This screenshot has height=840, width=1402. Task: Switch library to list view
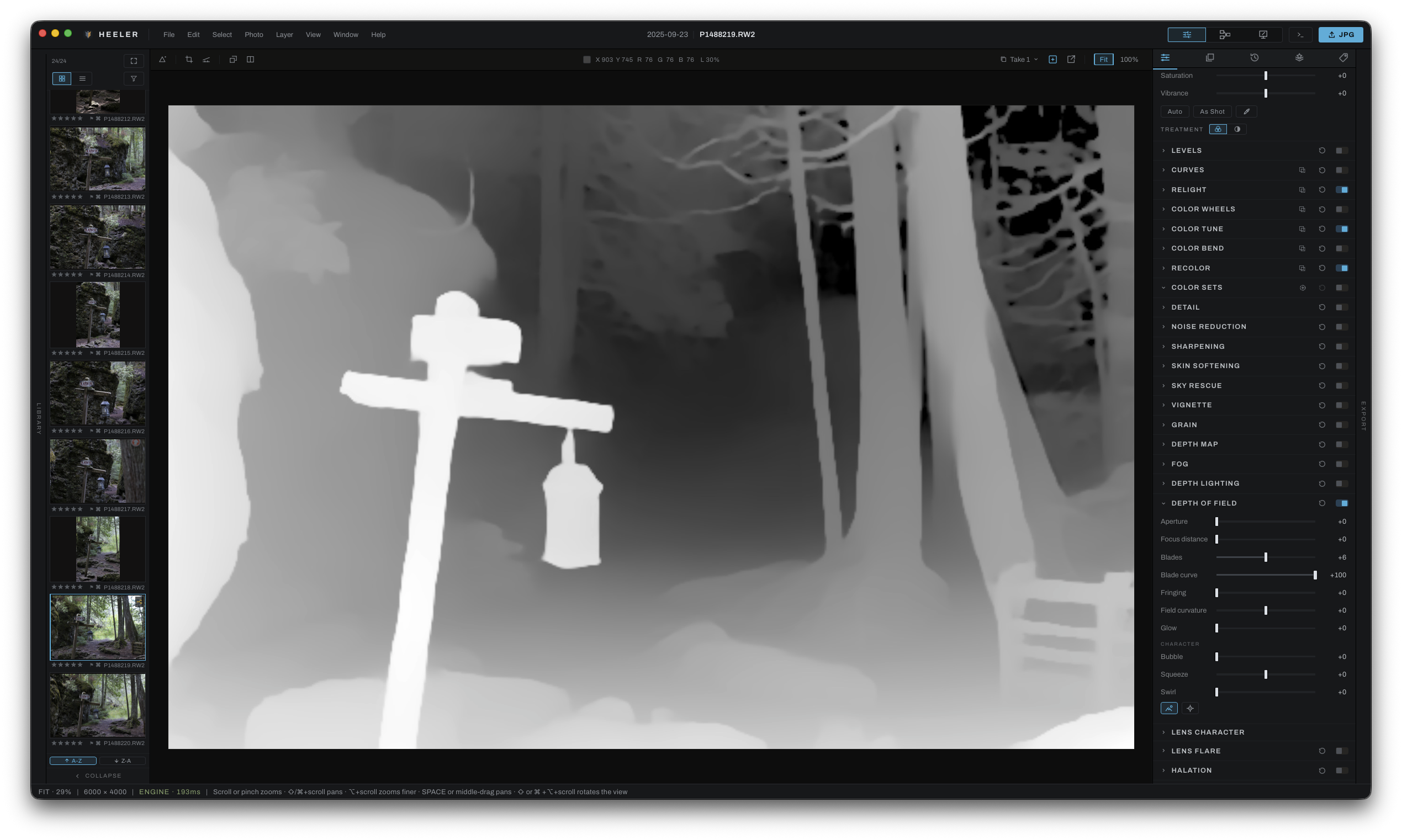(82, 79)
